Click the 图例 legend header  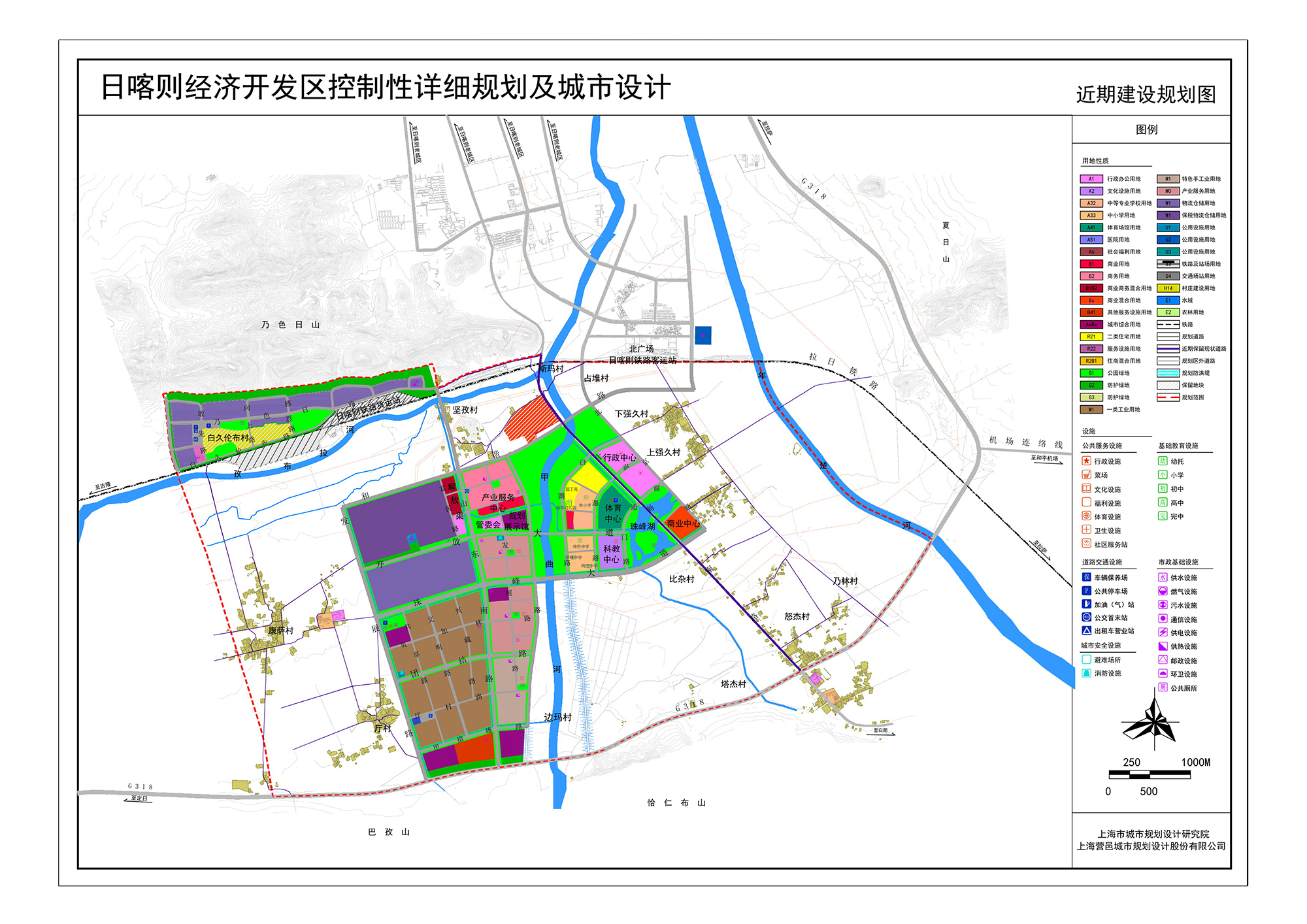pos(1146,129)
